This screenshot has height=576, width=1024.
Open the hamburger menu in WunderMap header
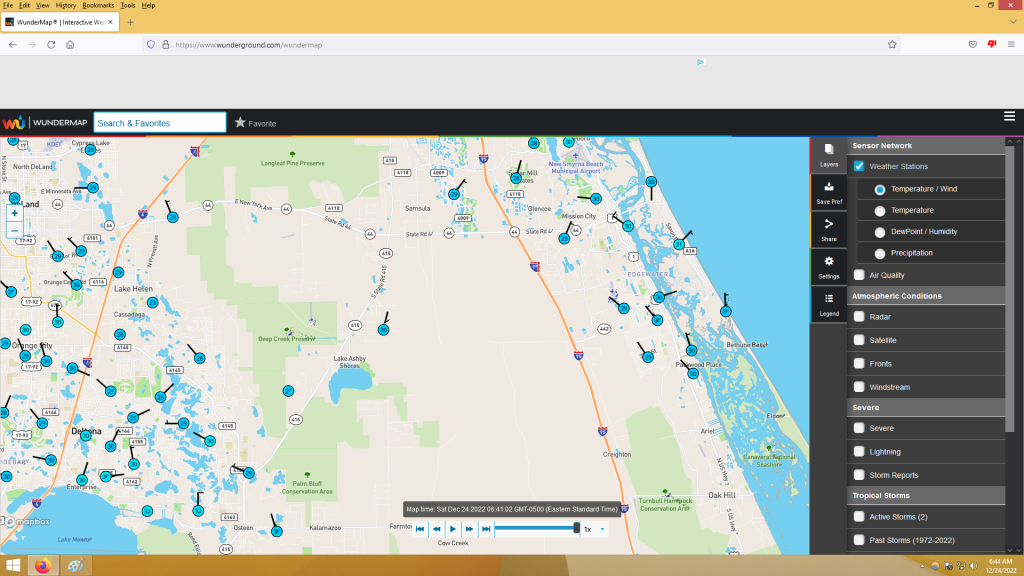(x=1009, y=116)
